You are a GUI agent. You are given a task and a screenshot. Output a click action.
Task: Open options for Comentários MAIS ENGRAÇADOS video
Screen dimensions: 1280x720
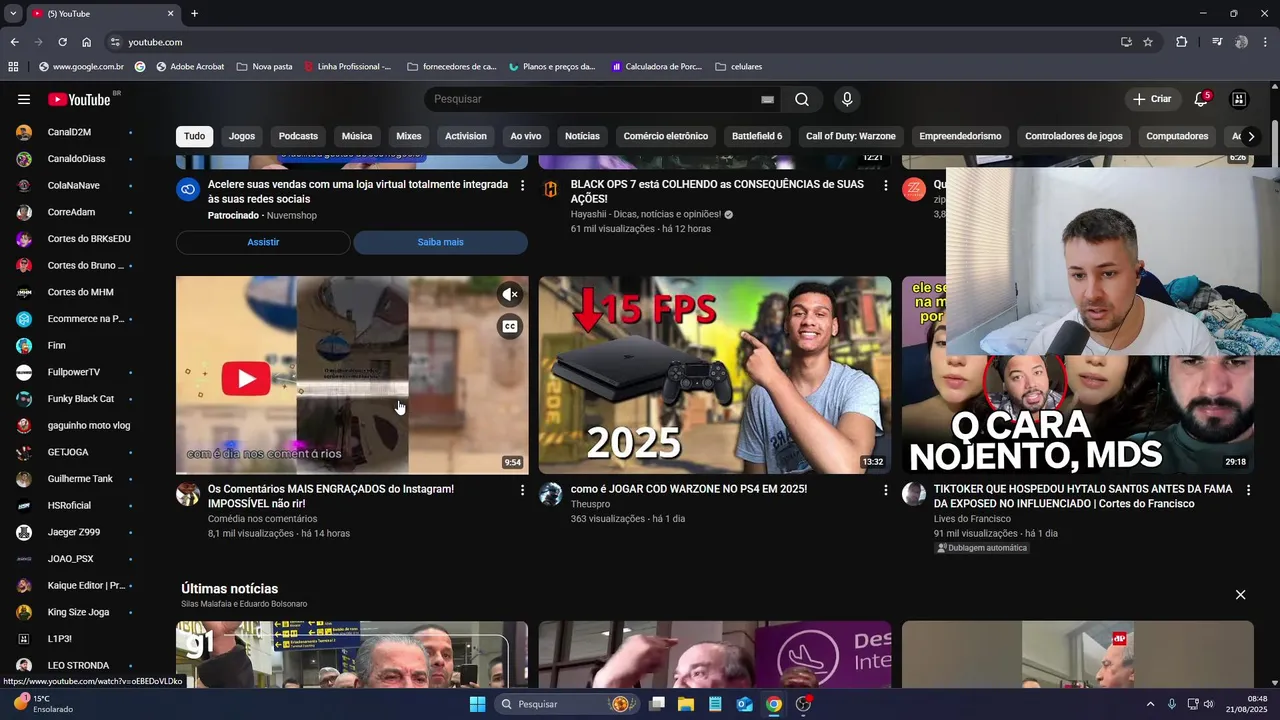pyautogui.click(x=522, y=490)
